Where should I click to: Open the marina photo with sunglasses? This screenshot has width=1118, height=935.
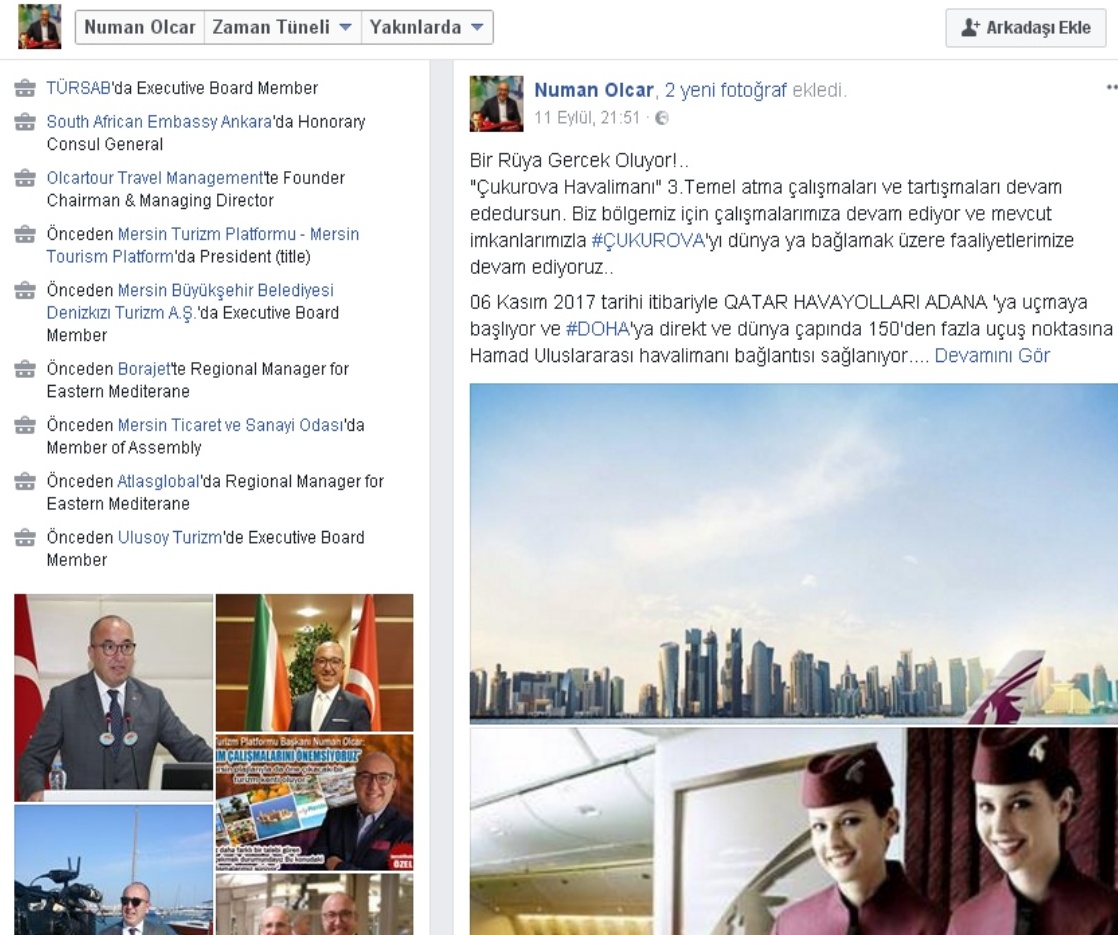click(113, 870)
